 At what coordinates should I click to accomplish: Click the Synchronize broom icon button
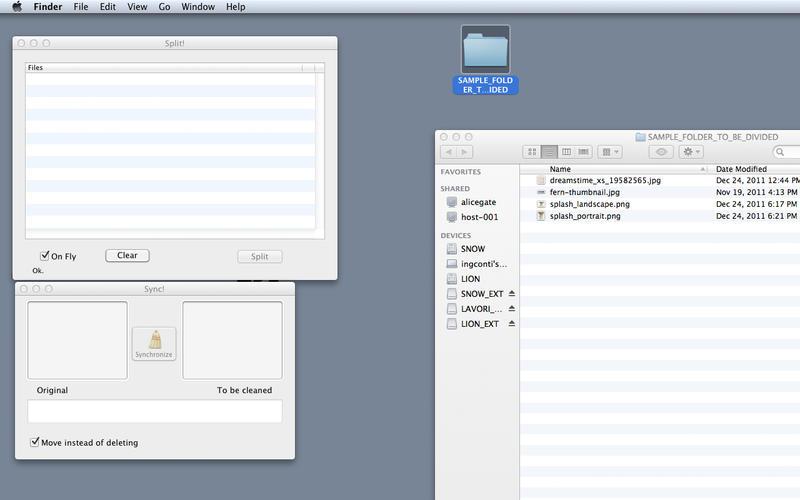coord(154,343)
